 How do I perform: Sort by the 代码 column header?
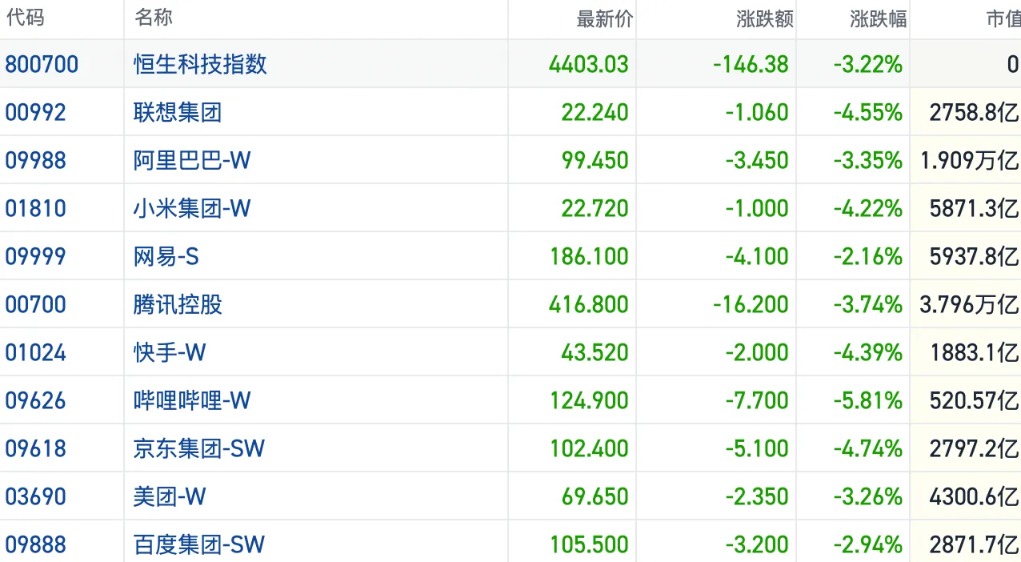(x=25, y=18)
